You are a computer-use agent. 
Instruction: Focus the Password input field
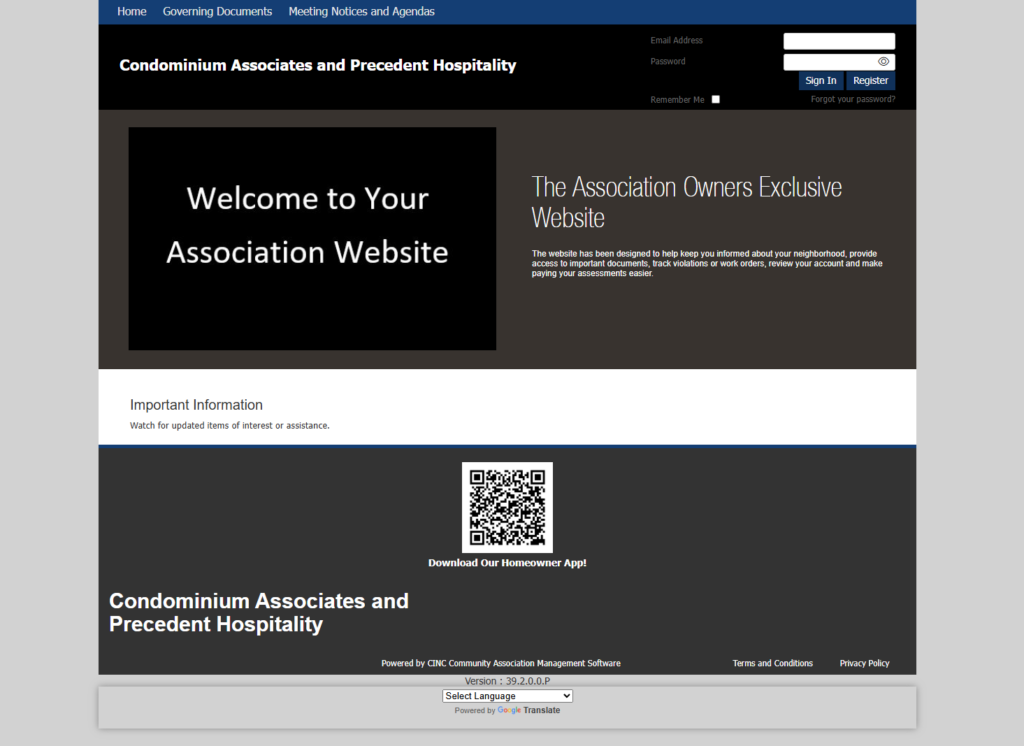pyautogui.click(x=828, y=62)
